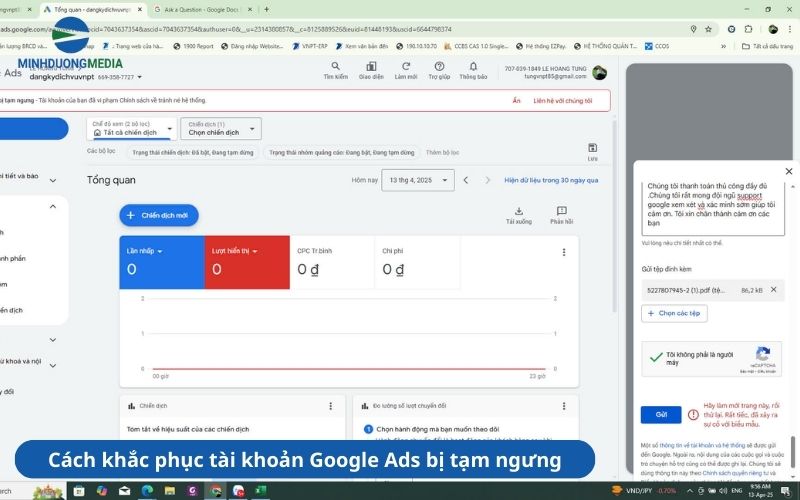
Task: Click the support message text area
Action: (713, 208)
